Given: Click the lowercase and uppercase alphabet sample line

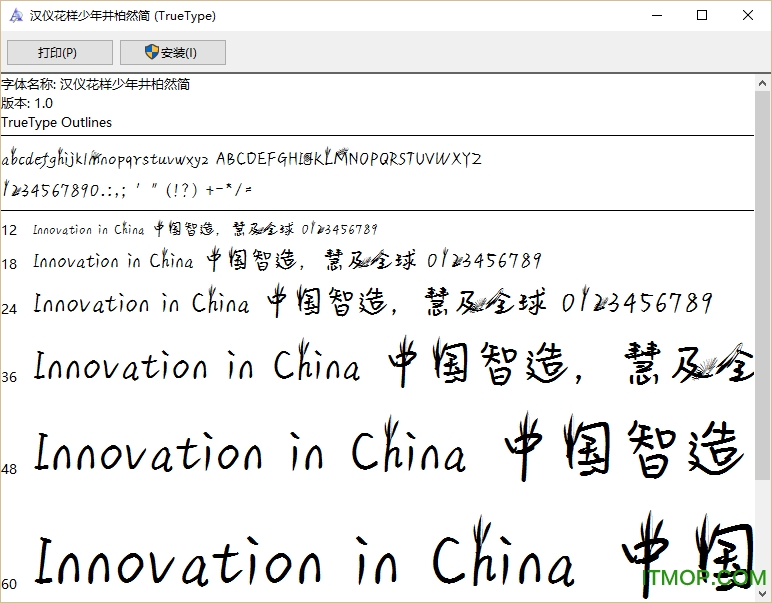Looking at the screenshot, I should pyautogui.click(x=242, y=157).
